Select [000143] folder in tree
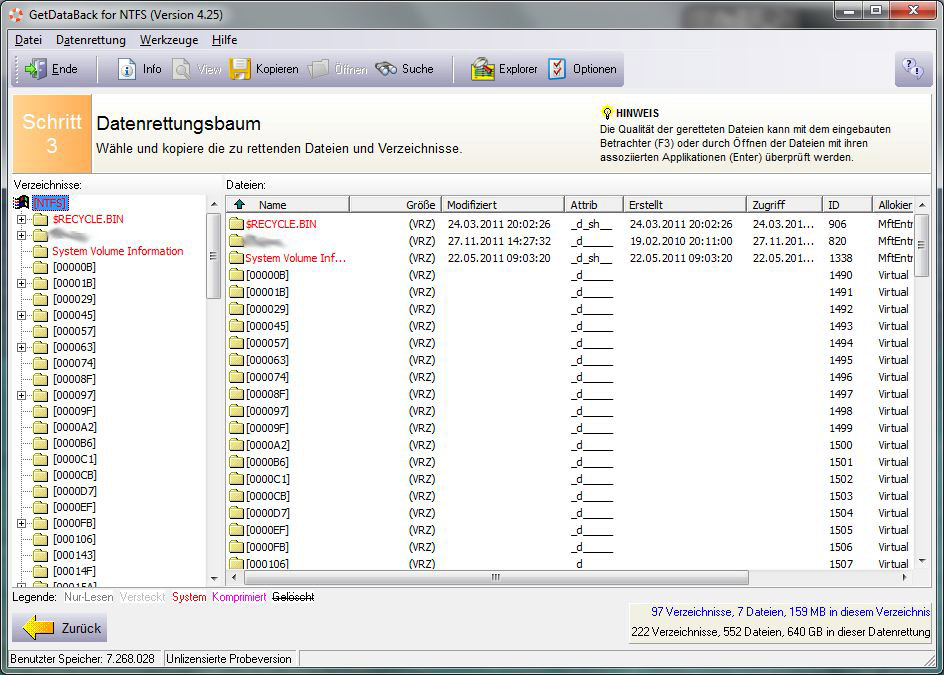The height and width of the screenshot is (675, 944). click(74, 555)
